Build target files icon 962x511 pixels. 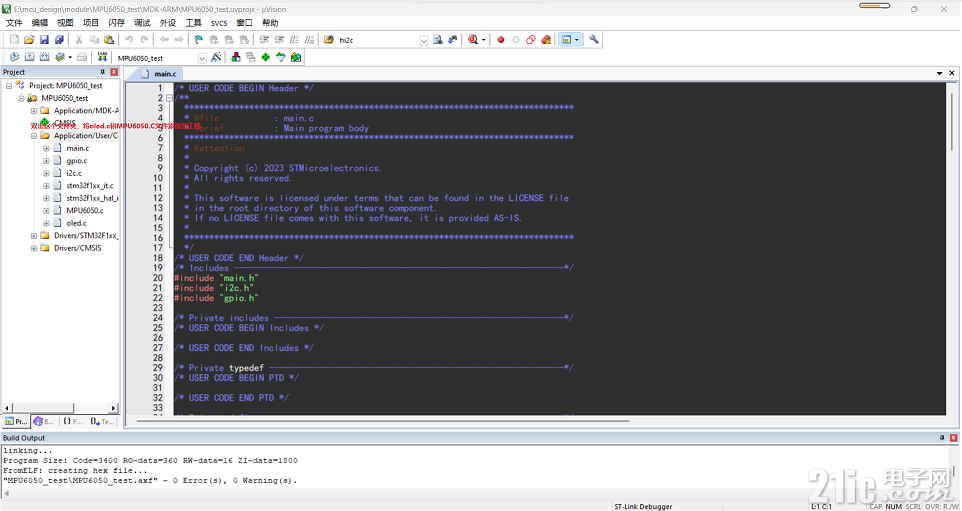[29, 57]
